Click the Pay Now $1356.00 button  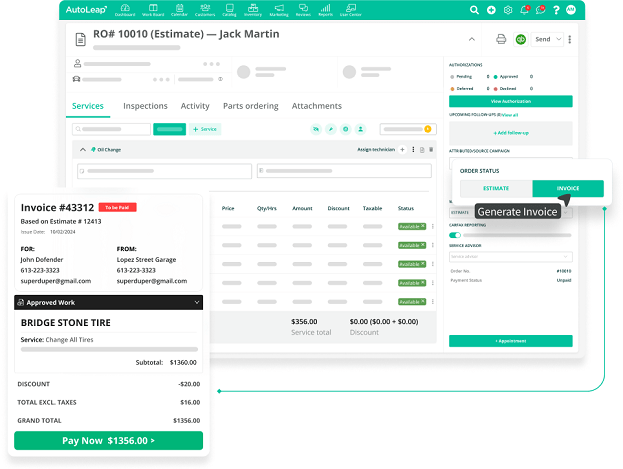tap(108, 441)
